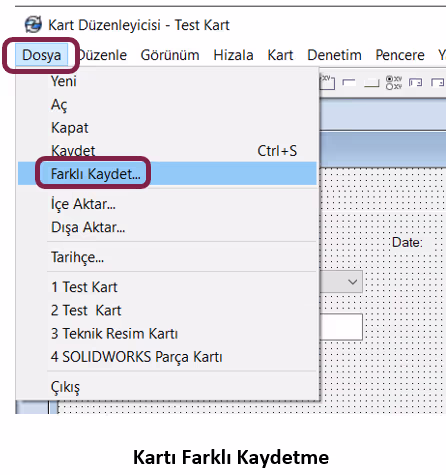Choose Dışa Aktar... menu item

tap(167, 227)
